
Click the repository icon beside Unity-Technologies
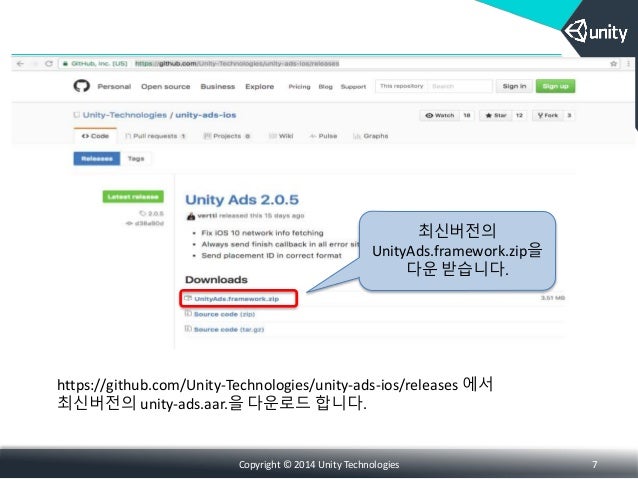76,115
